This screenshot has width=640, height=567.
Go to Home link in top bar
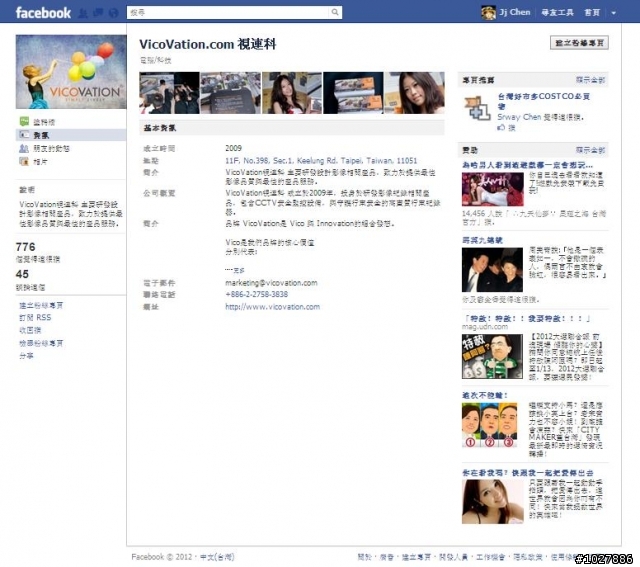pos(592,13)
